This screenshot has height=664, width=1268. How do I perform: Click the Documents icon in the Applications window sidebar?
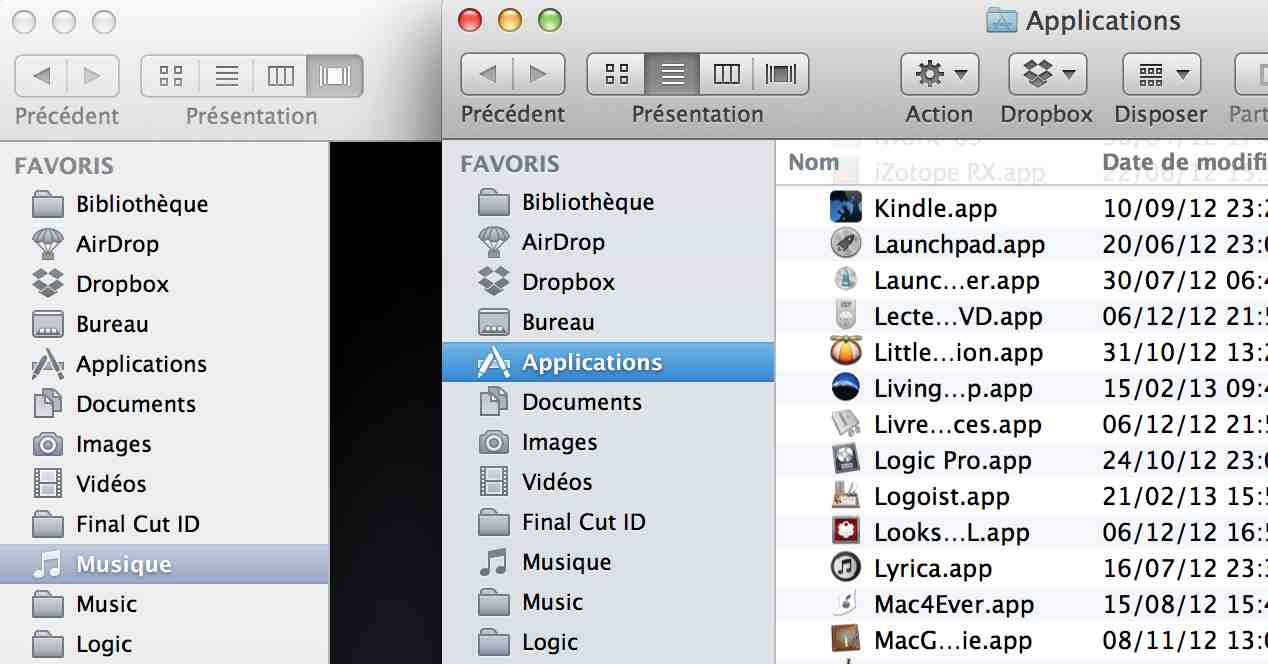pos(494,402)
